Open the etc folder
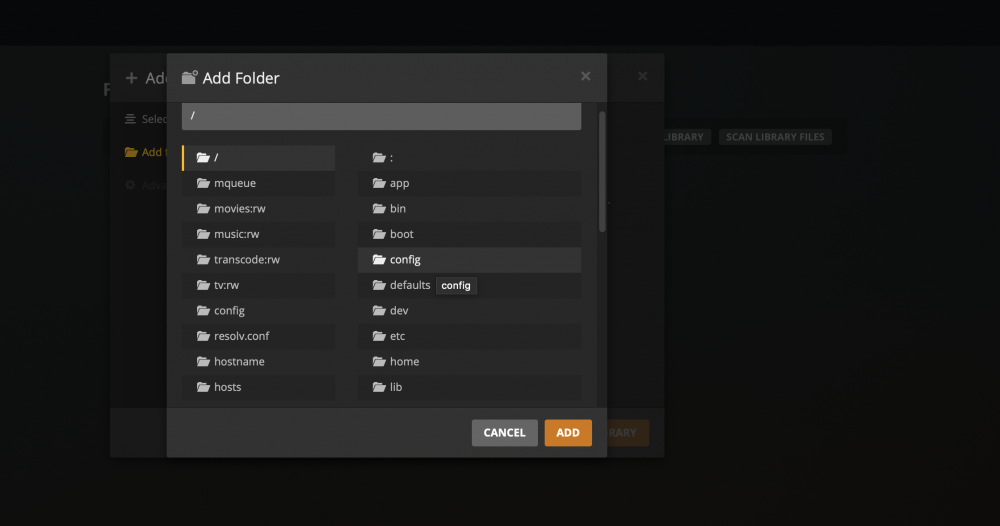The height and width of the screenshot is (526, 1000). (x=469, y=336)
